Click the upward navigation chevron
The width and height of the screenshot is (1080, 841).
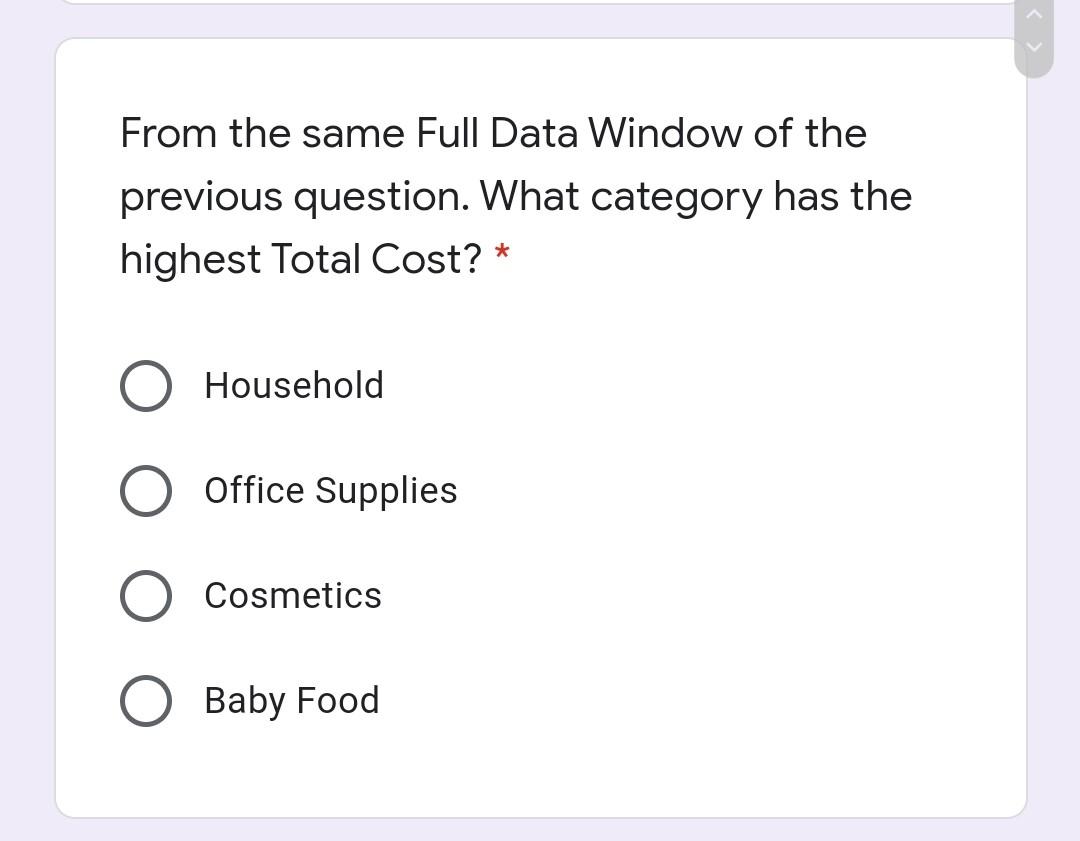pos(1033,14)
